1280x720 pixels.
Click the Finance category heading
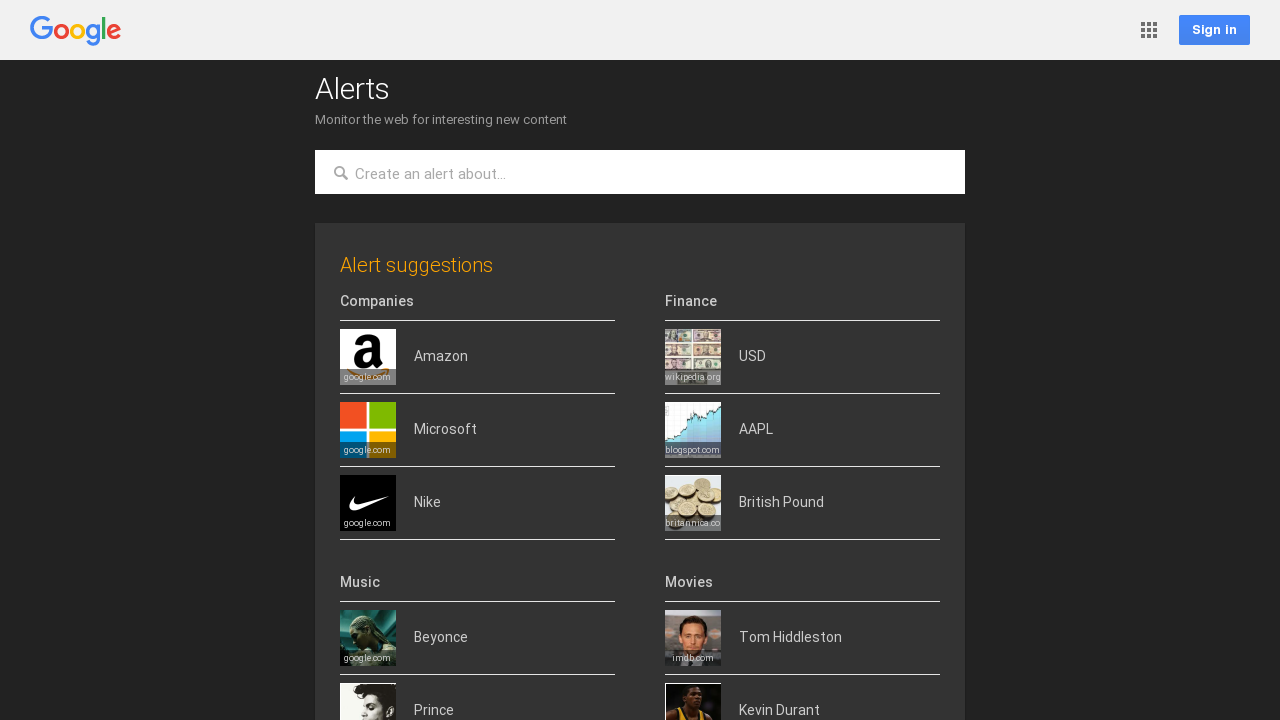(x=691, y=301)
